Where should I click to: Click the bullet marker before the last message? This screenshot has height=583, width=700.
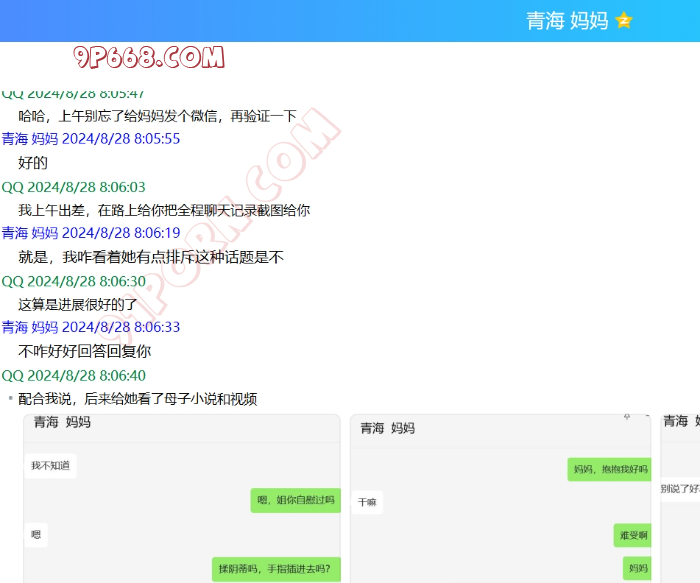tap(10, 399)
